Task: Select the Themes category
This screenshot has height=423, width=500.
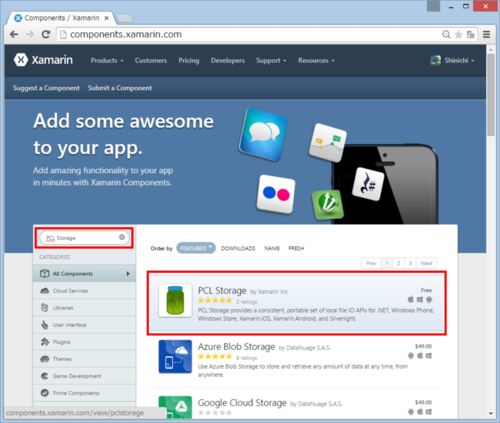Action: (x=84, y=359)
